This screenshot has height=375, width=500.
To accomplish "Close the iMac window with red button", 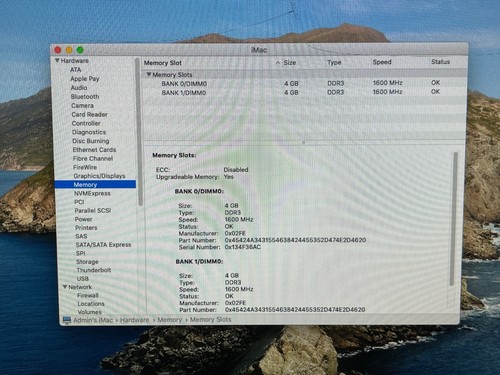I will click(58, 50).
